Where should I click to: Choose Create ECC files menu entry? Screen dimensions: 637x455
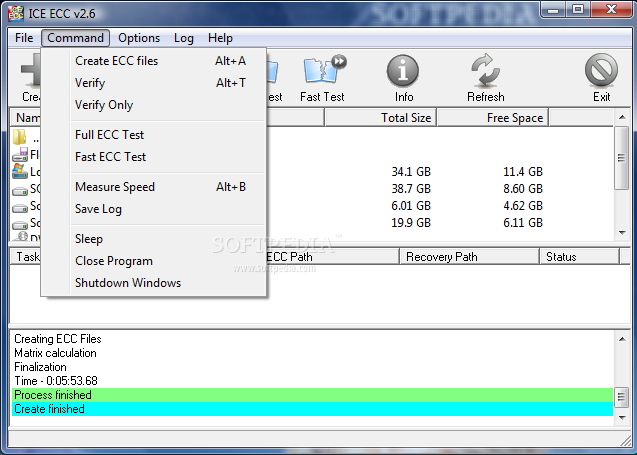click(154, 61)
